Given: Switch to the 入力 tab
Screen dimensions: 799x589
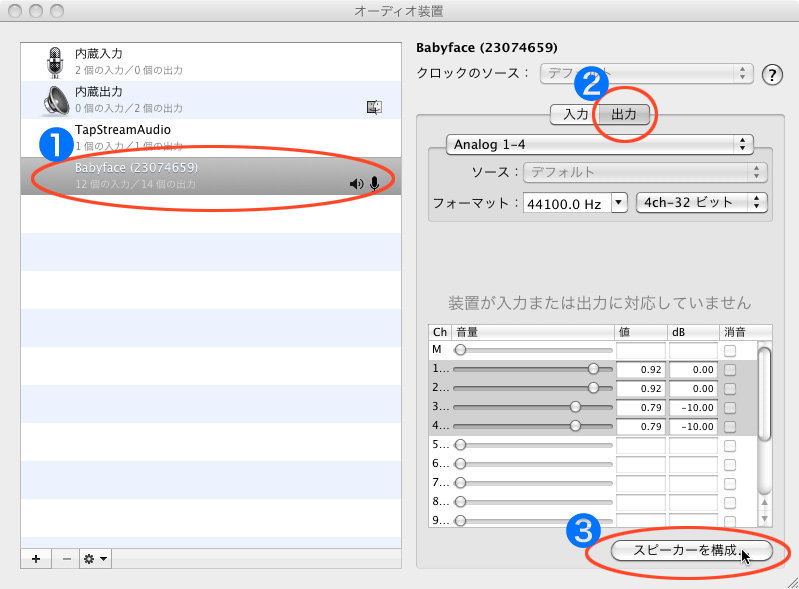Looking at the screenshot, I should [574, 115].
